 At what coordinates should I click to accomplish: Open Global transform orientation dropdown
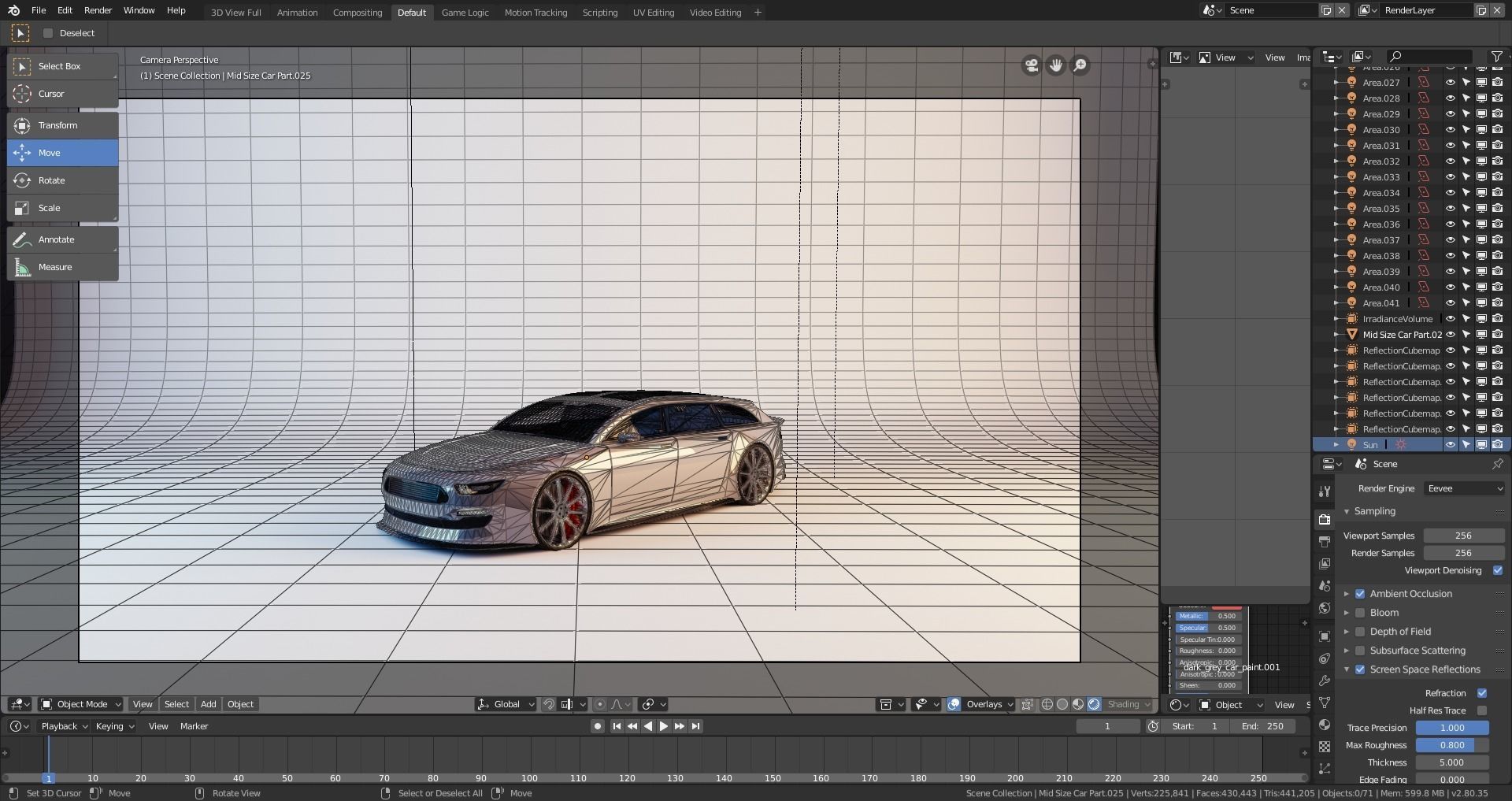506,704
